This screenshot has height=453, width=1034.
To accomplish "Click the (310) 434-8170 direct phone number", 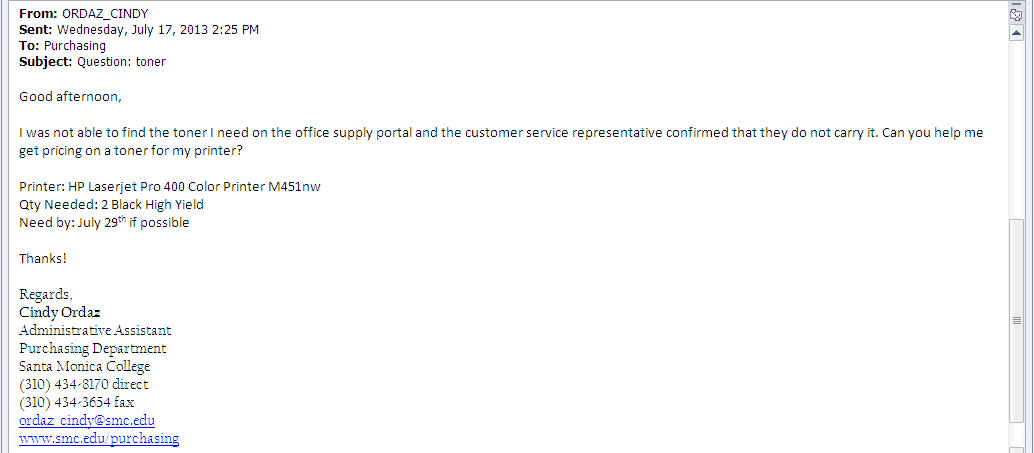I will [84, 384].
